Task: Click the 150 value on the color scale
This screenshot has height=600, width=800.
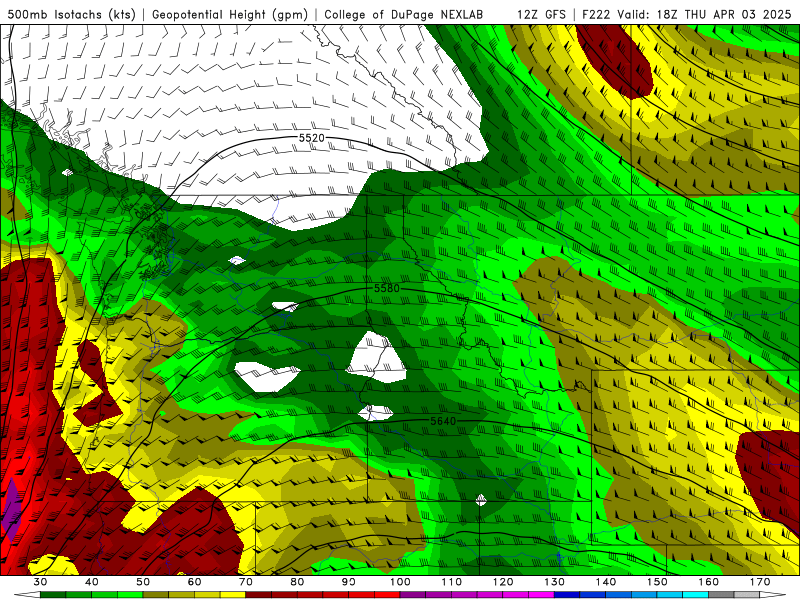Action: [x=657, y=582]
